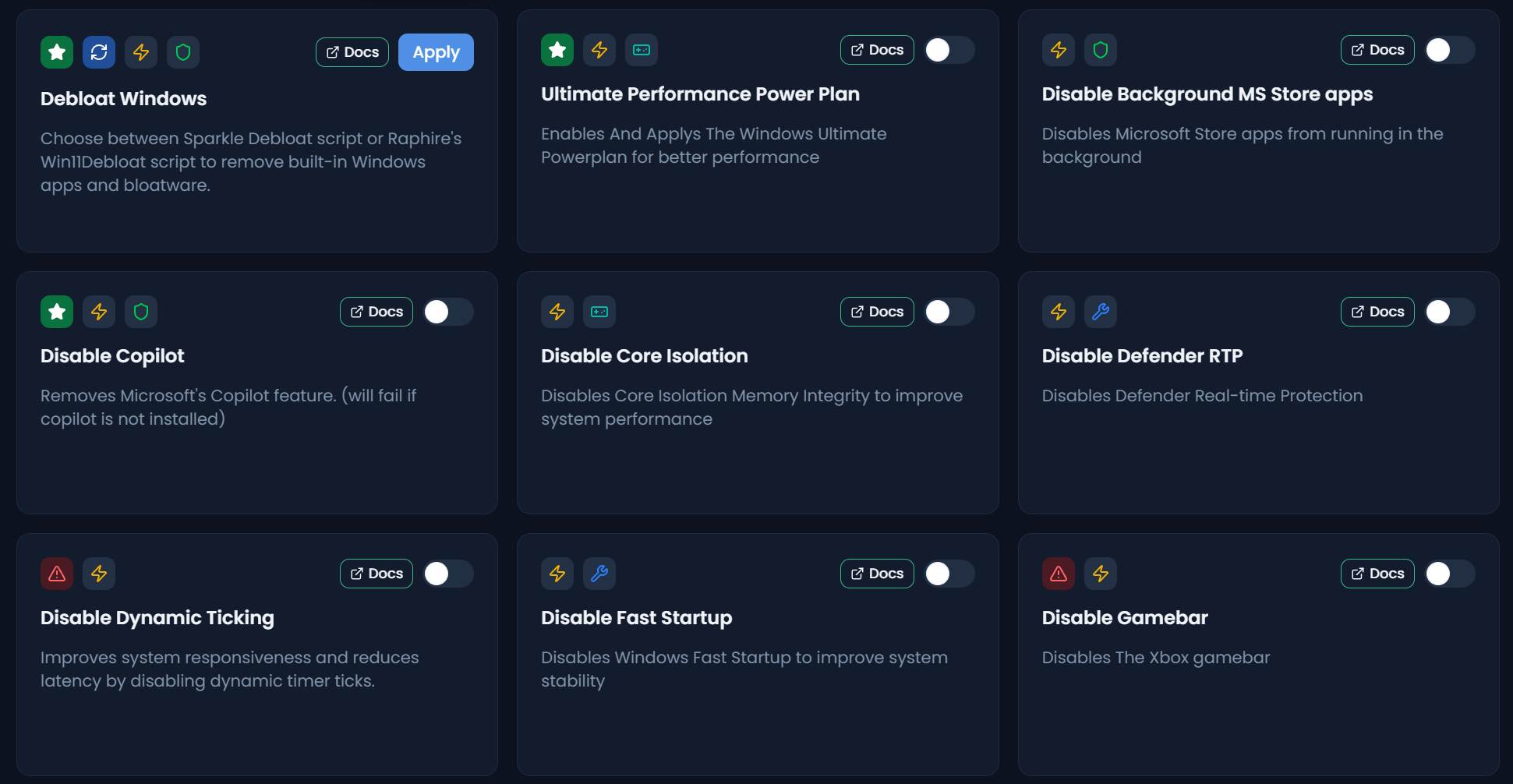Enable the Disable Gamebar toggle
The image size is (1513, 784).
click(1449, 574)
